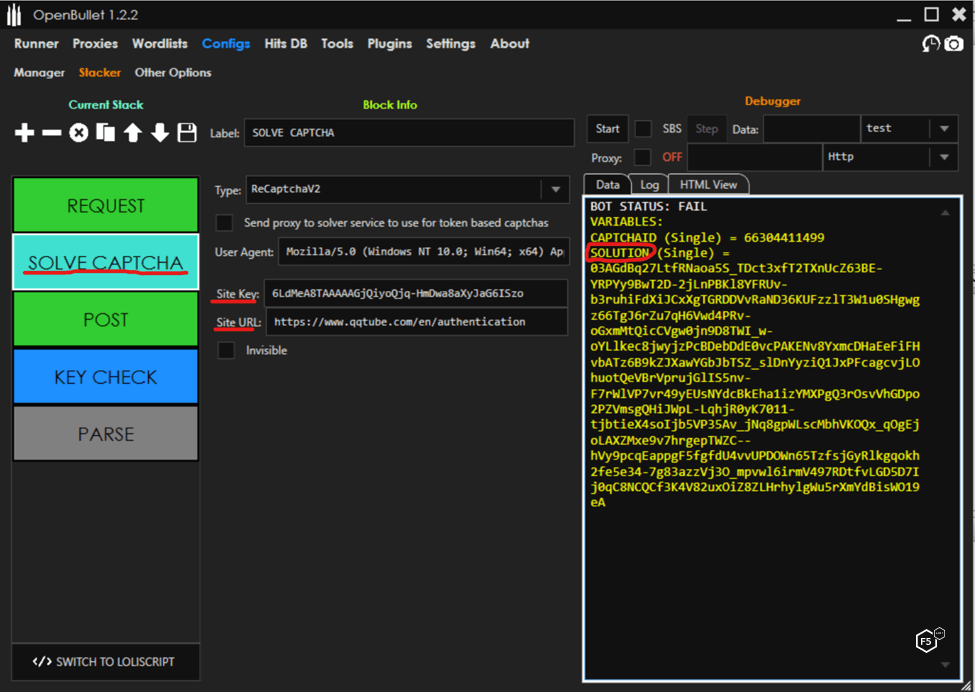This screenshot has height=692, width=975.
Task: Click the minus icon to remove selected block
Action: pyautogui.click(x=52, y=133)
